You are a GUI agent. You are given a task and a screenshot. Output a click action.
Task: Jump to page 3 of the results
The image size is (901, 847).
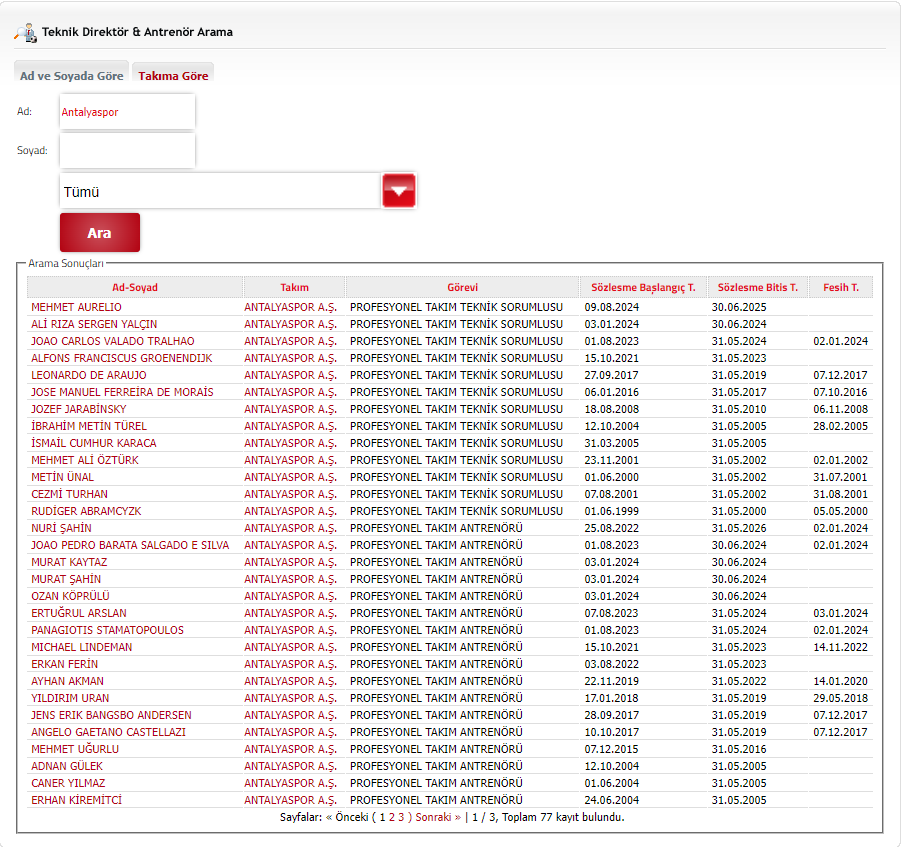(x=401, y=817)
